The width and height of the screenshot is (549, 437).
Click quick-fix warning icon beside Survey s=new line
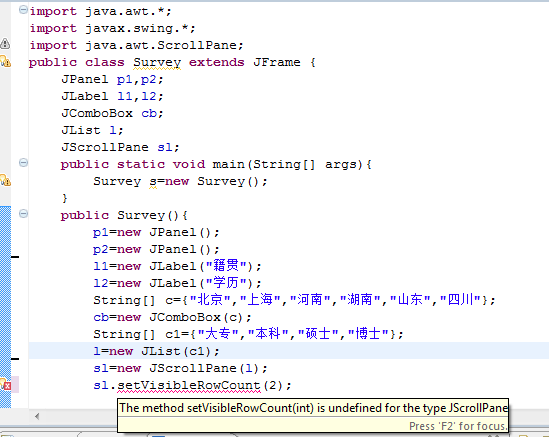point(5,180)
